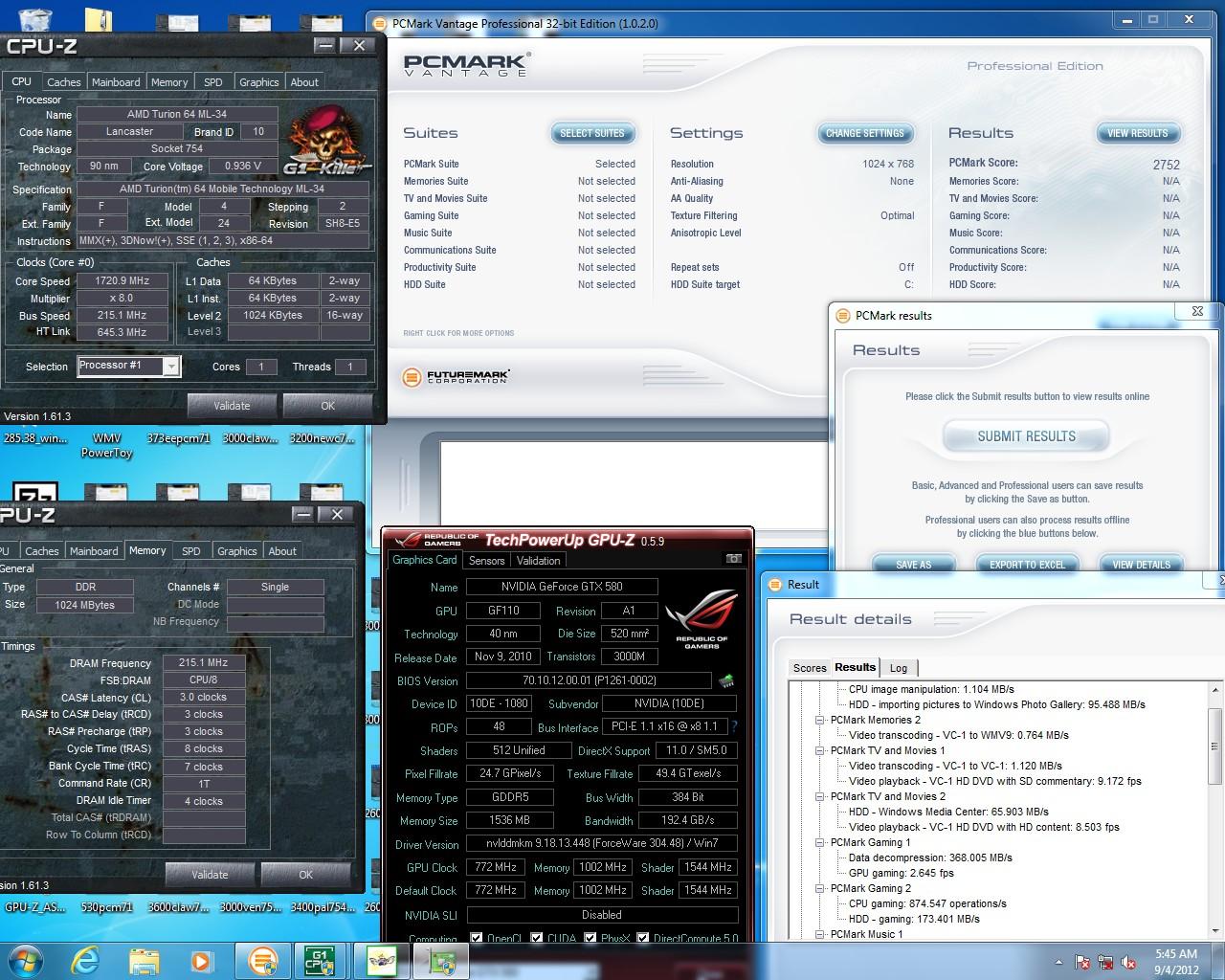Open the Mainboard tab in top CPU-Z

point(116,82)
